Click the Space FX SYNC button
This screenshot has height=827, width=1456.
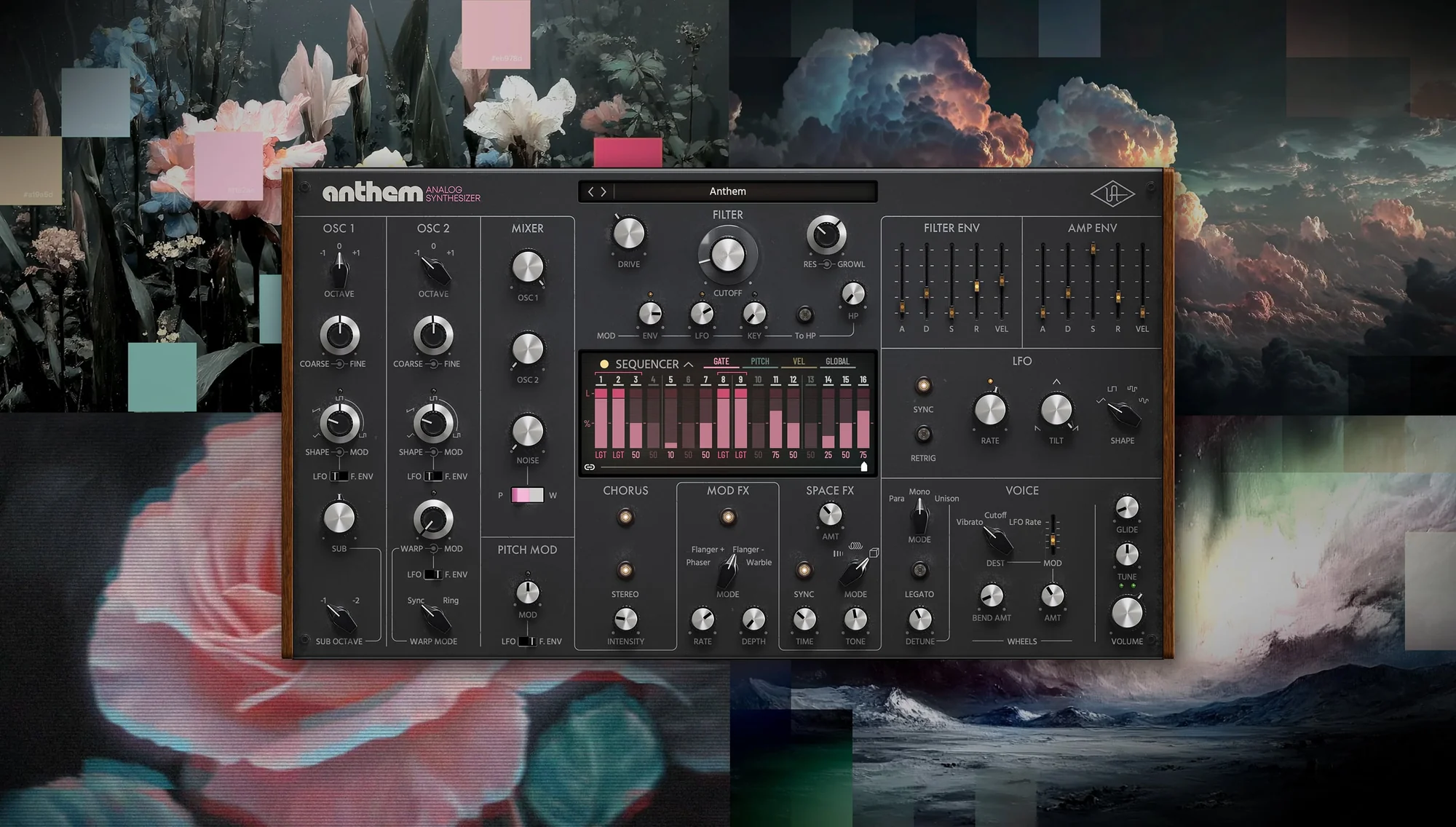[804, 570]
